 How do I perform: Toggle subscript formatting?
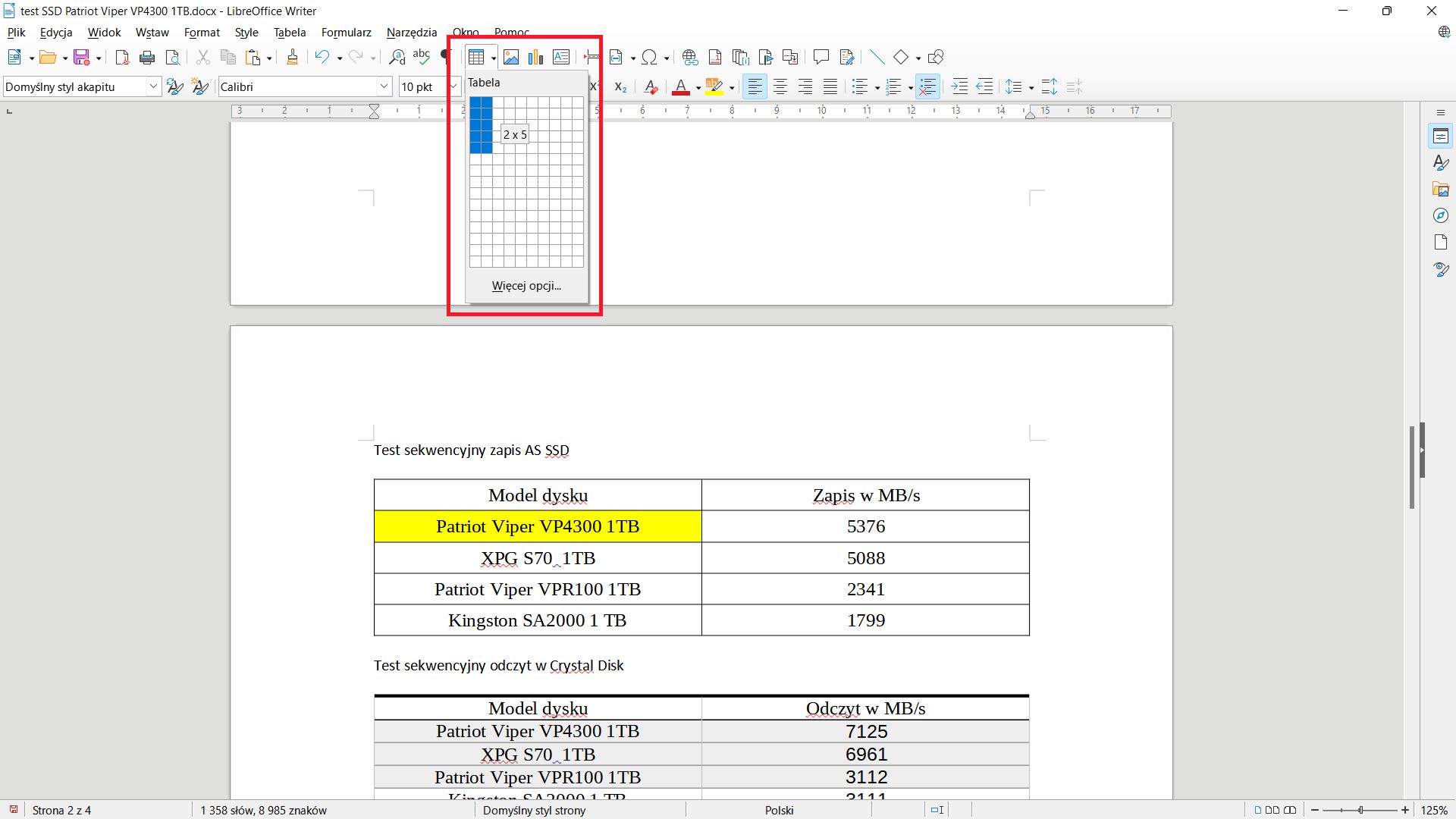(620, 86)
